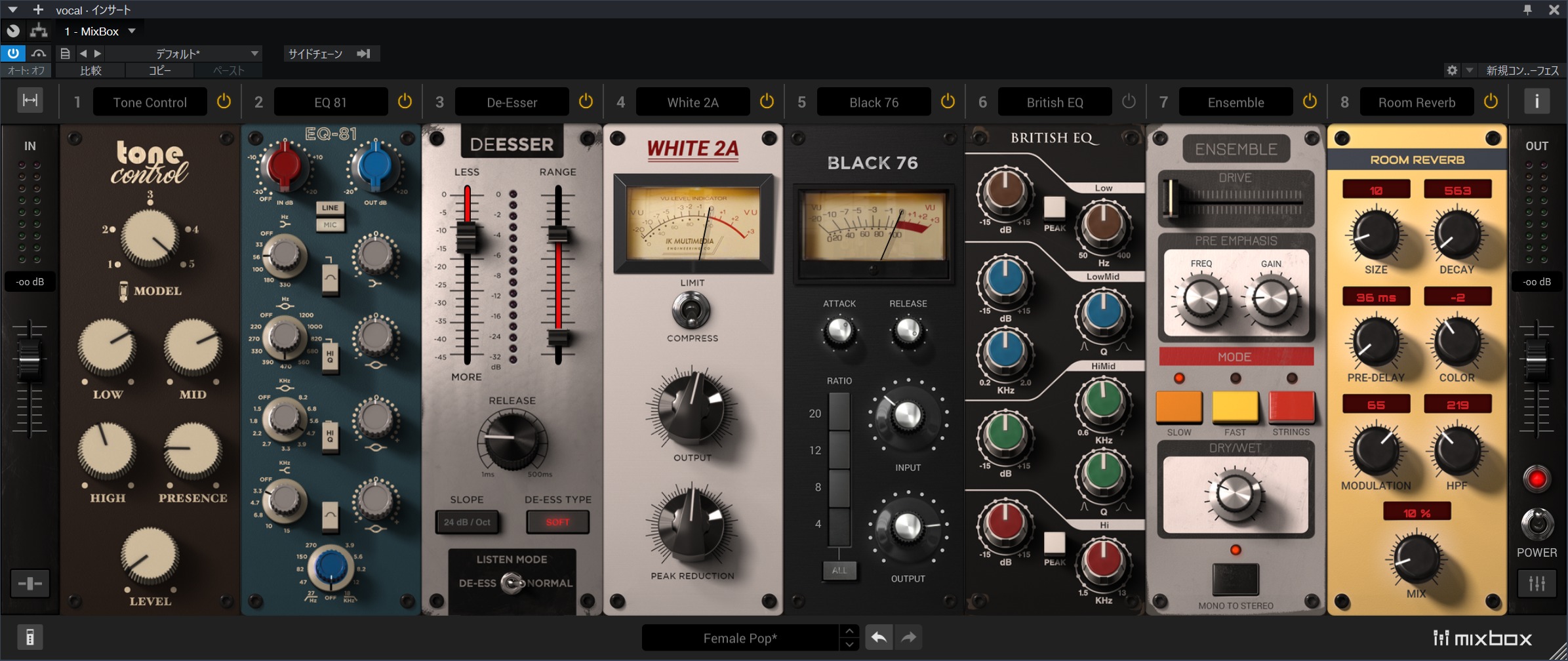Open slot 8 Room Reverb selector

pyautogui.click(x=1417, y=102)
